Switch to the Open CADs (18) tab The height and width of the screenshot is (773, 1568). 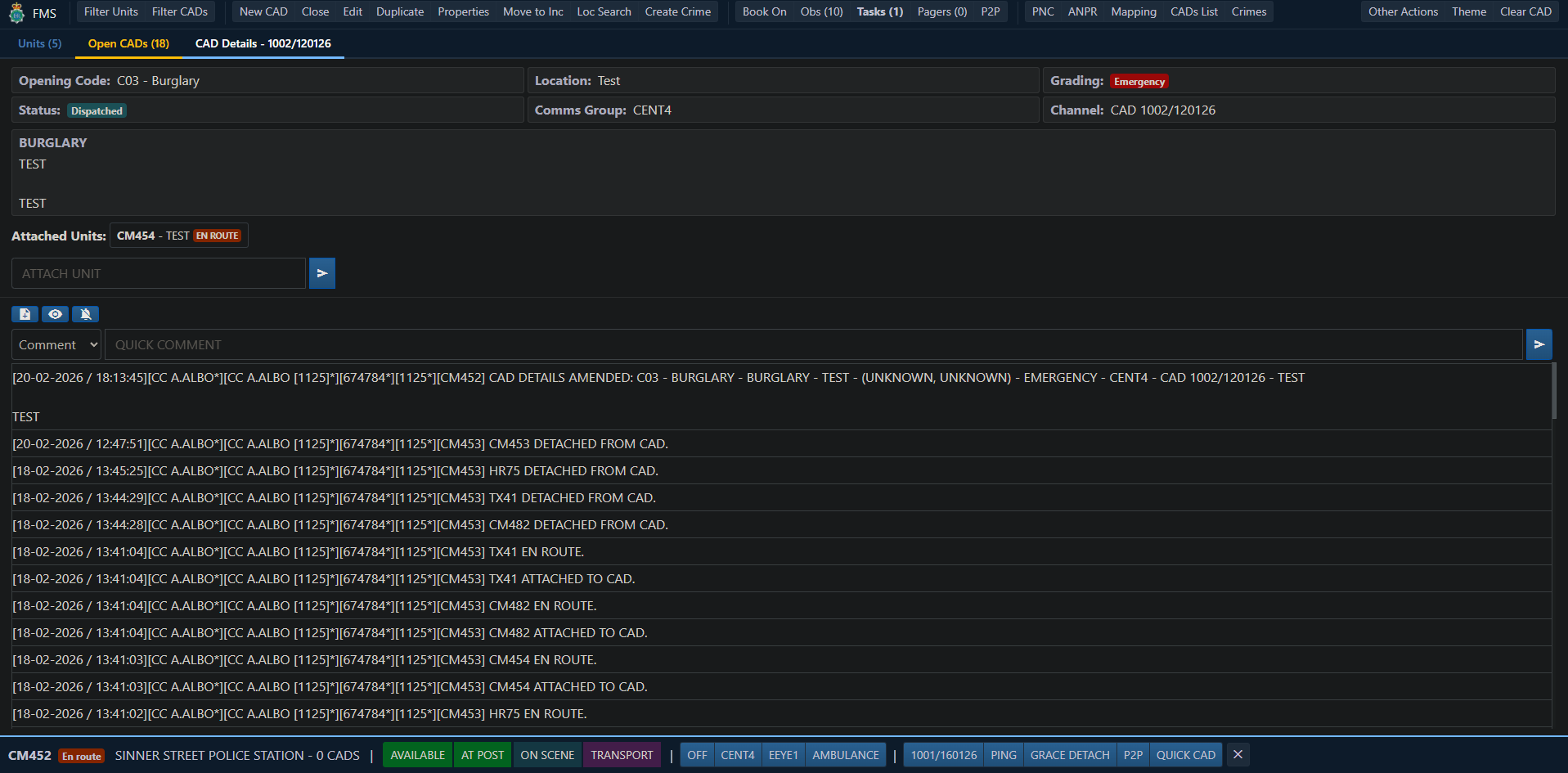[128, 43]
